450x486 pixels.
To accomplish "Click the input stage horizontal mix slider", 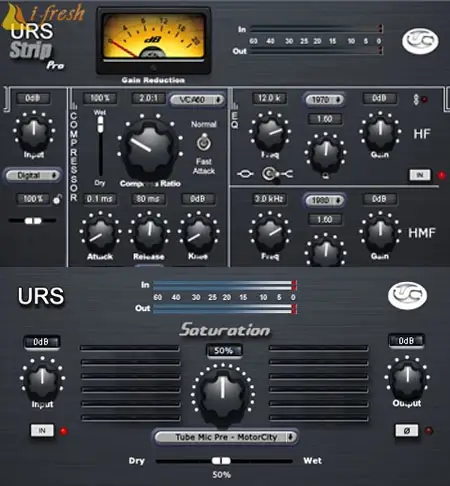I will [x=33, y=220].
